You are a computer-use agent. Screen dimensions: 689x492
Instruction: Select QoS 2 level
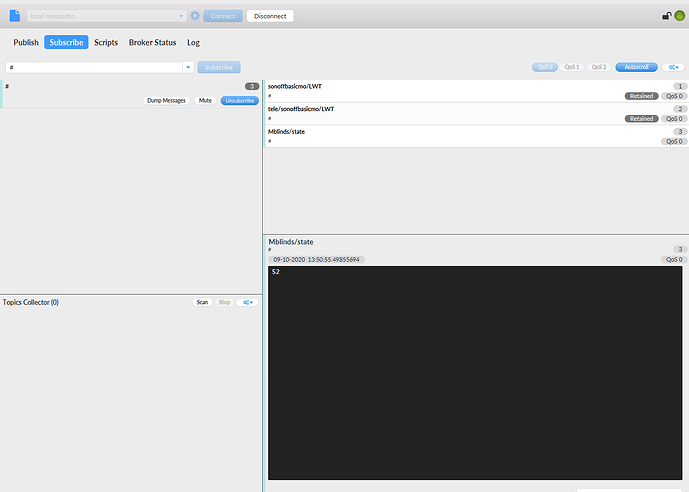click(599, 67)
